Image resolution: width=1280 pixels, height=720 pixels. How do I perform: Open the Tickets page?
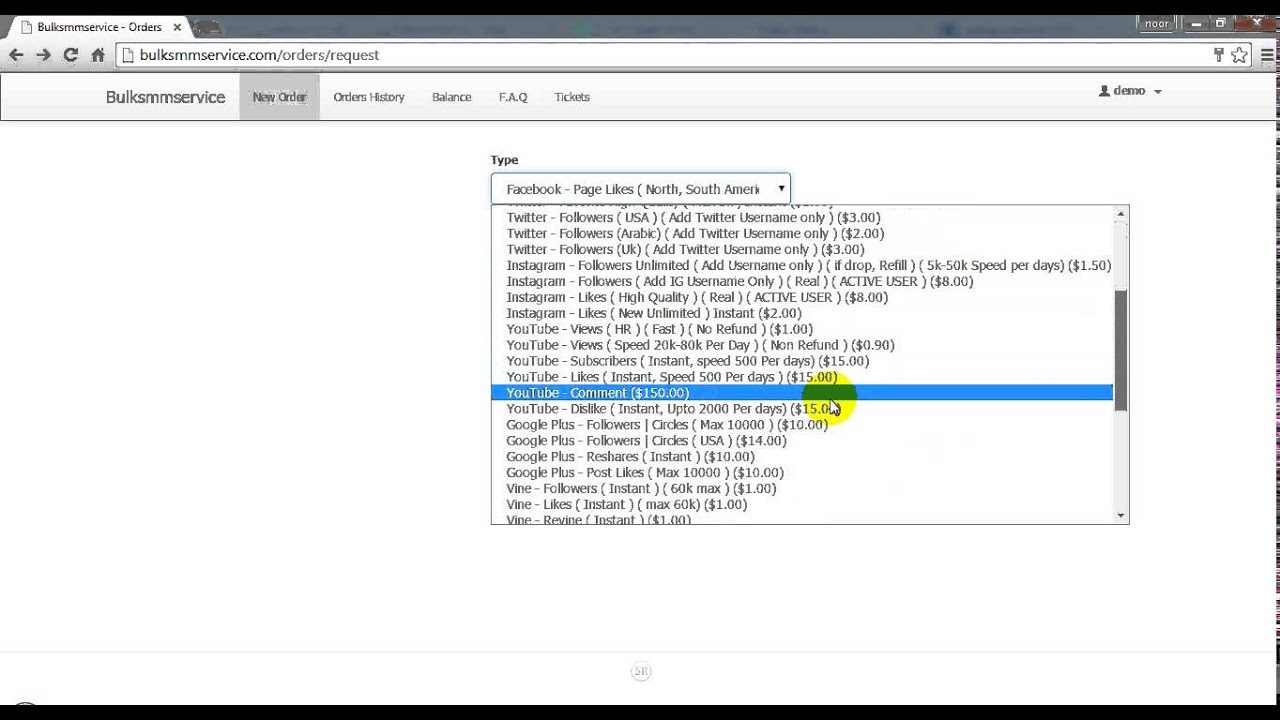[x=572, y=97]
